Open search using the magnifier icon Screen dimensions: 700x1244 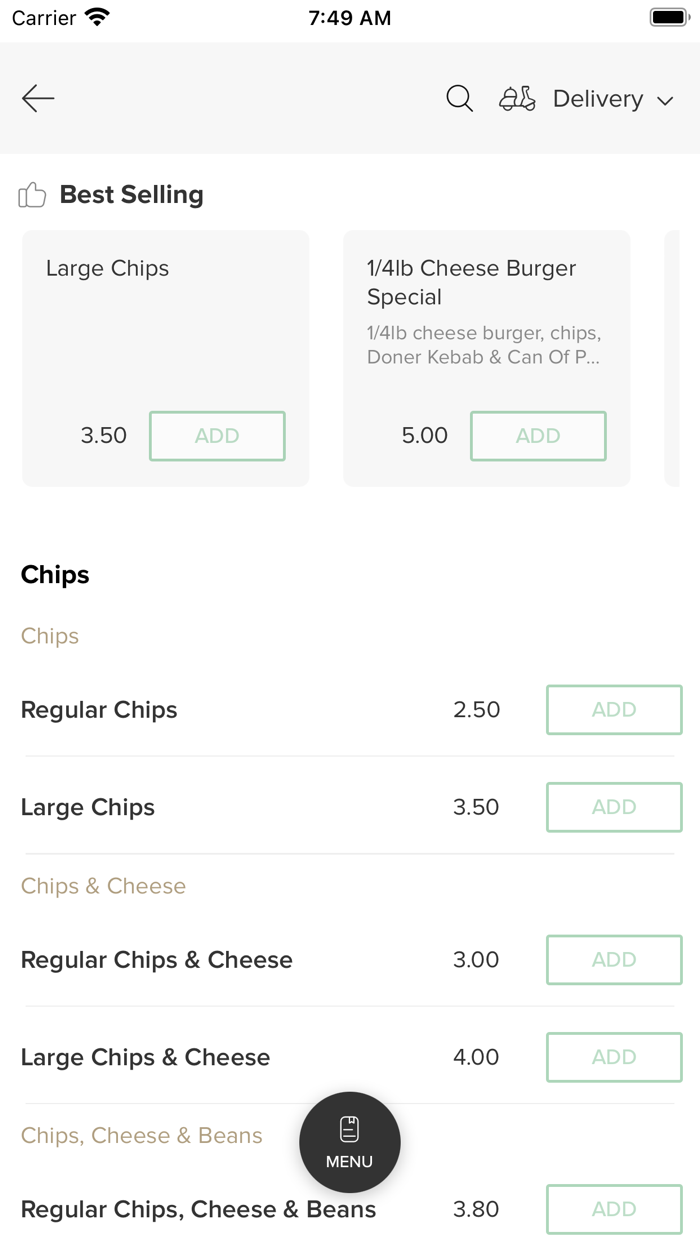tap(459, 98)
